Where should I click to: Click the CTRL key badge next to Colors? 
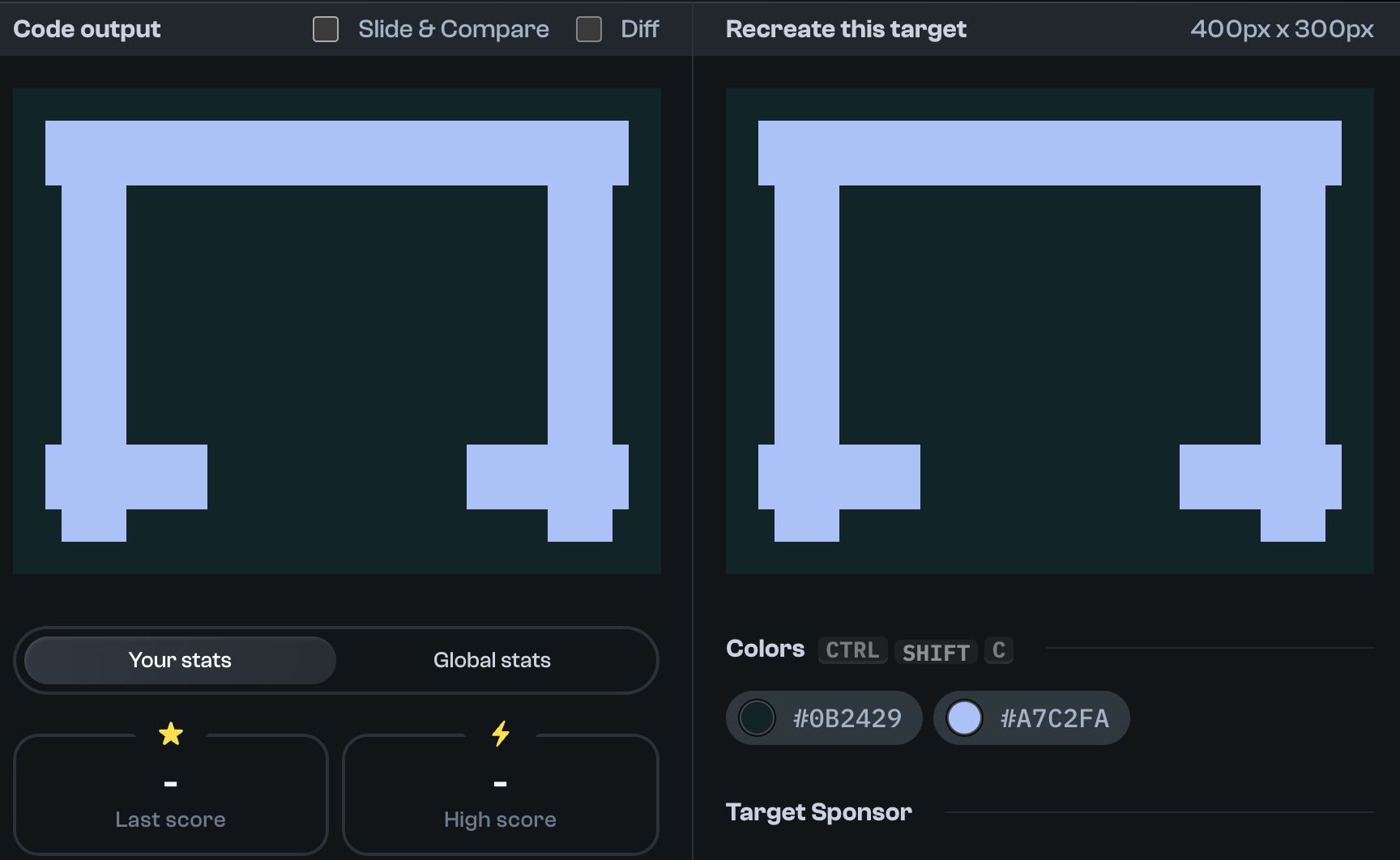click(x=852, y=650)
